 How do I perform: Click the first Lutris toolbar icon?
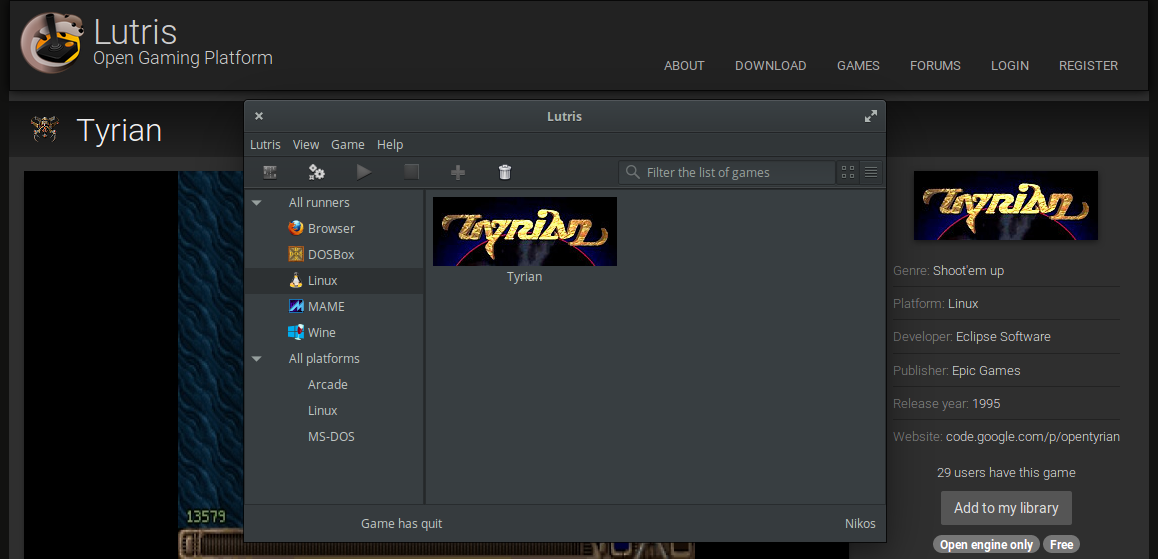(x=270, y=172)
